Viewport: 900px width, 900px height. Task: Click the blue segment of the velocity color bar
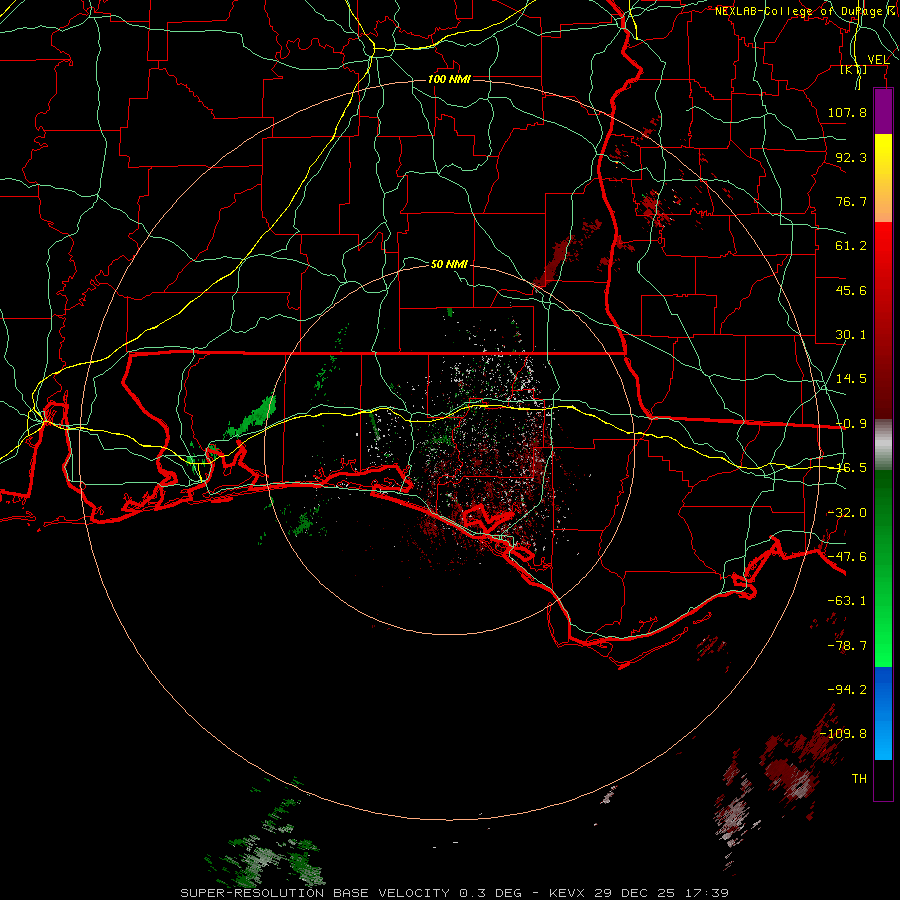pos(883,713)
